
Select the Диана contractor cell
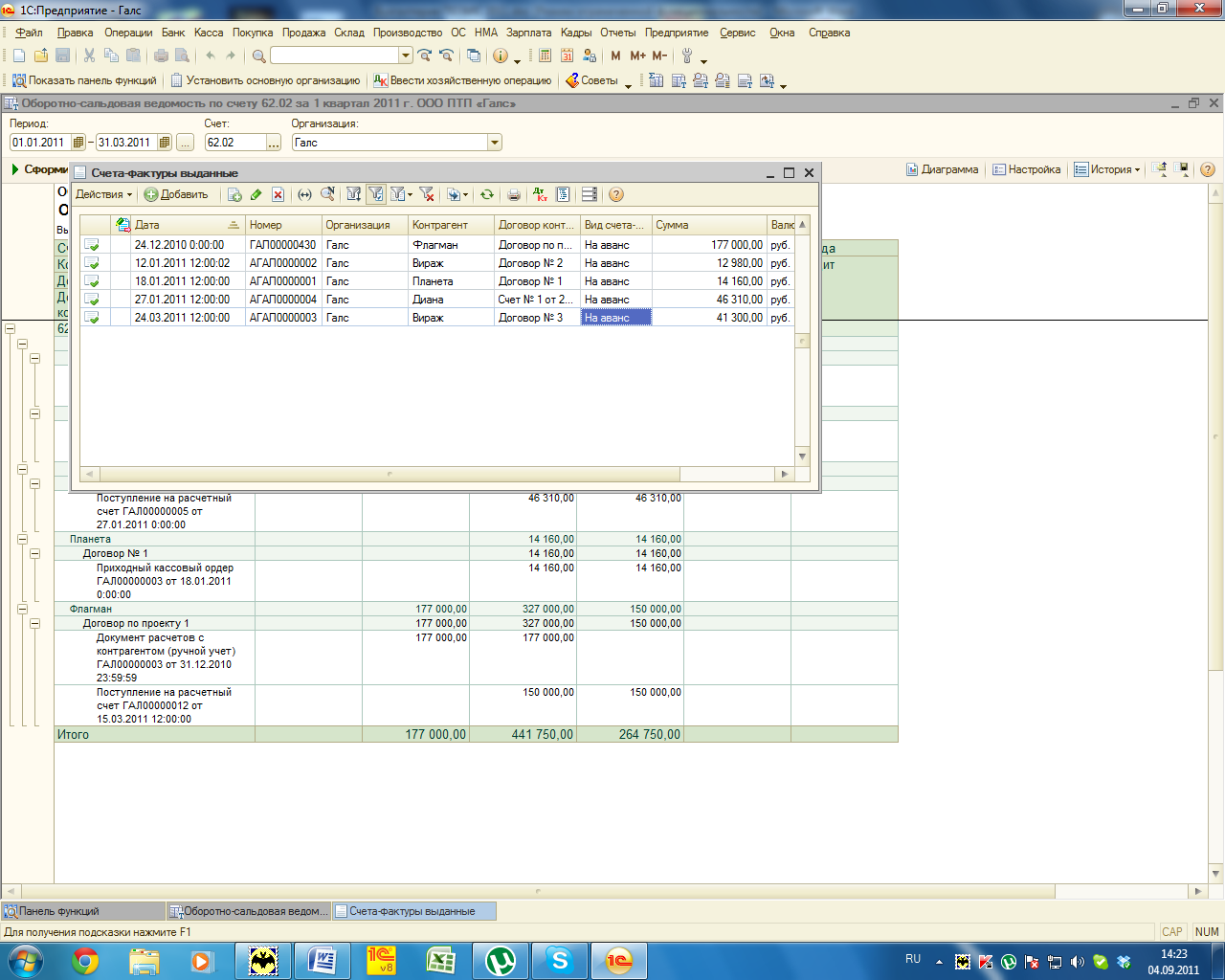pos(451,300)
